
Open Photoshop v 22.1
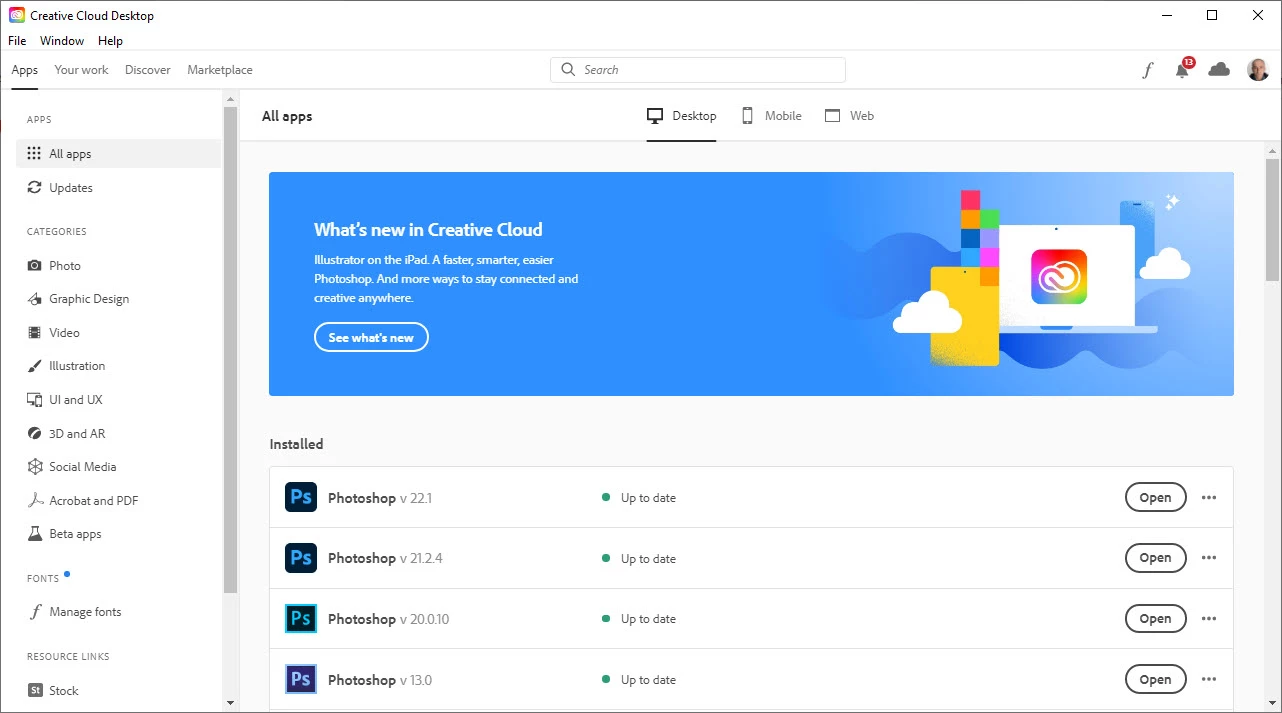tap(1155, 498)
